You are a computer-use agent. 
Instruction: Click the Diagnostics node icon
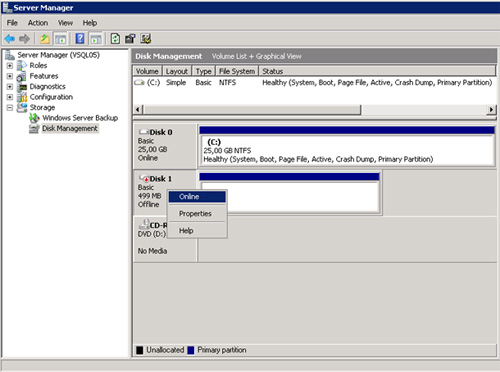[x=22, y=87]
